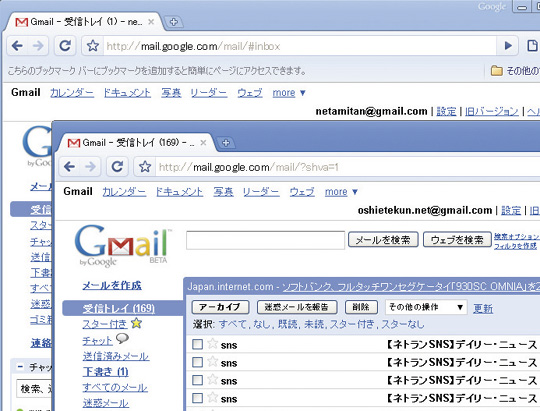Star the third sns message
Image resolution: width=540 pixels, height=411 pixels.
click(x=213, y=379)
